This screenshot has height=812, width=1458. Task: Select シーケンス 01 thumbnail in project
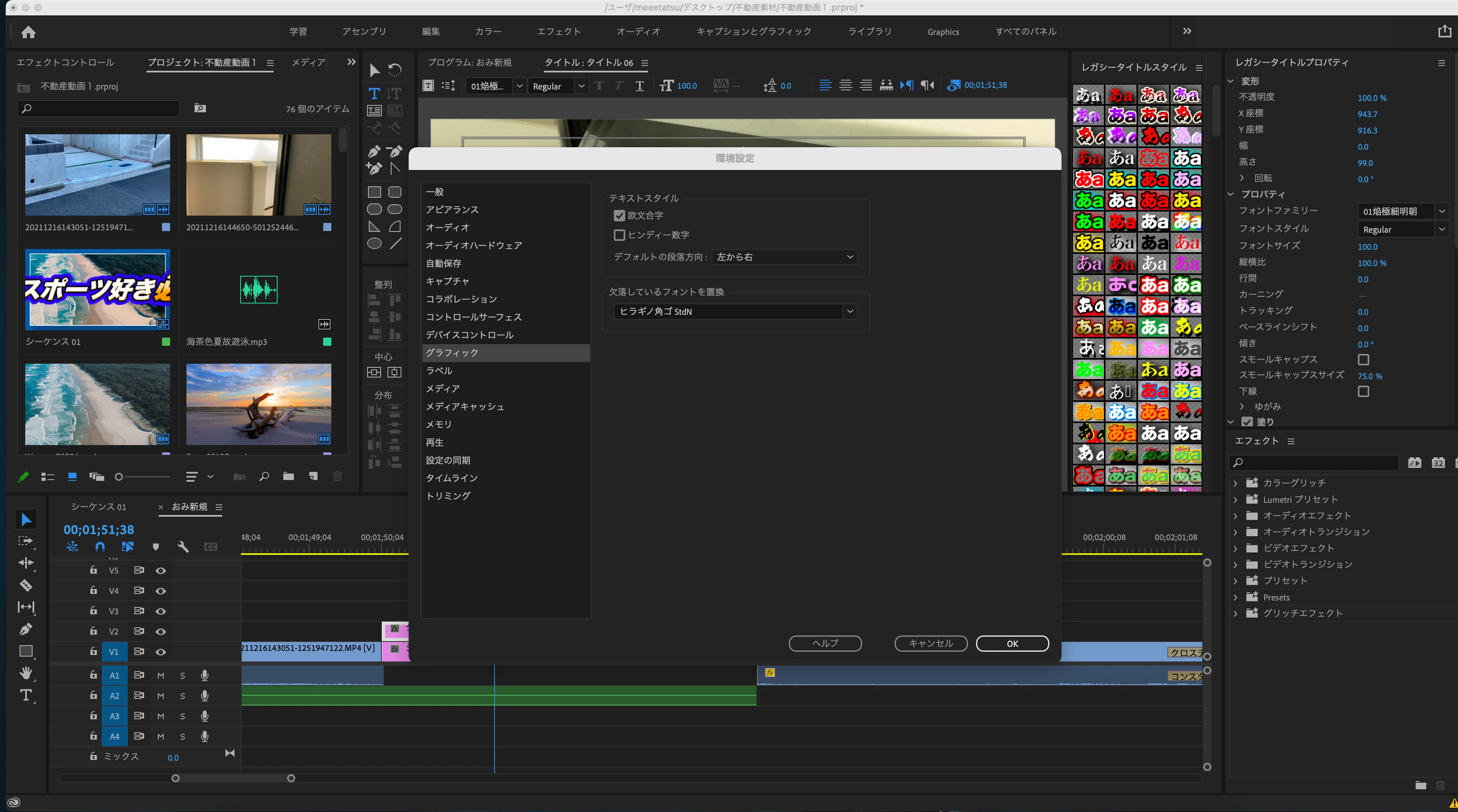pyautogui.click(x=97, y=289)
